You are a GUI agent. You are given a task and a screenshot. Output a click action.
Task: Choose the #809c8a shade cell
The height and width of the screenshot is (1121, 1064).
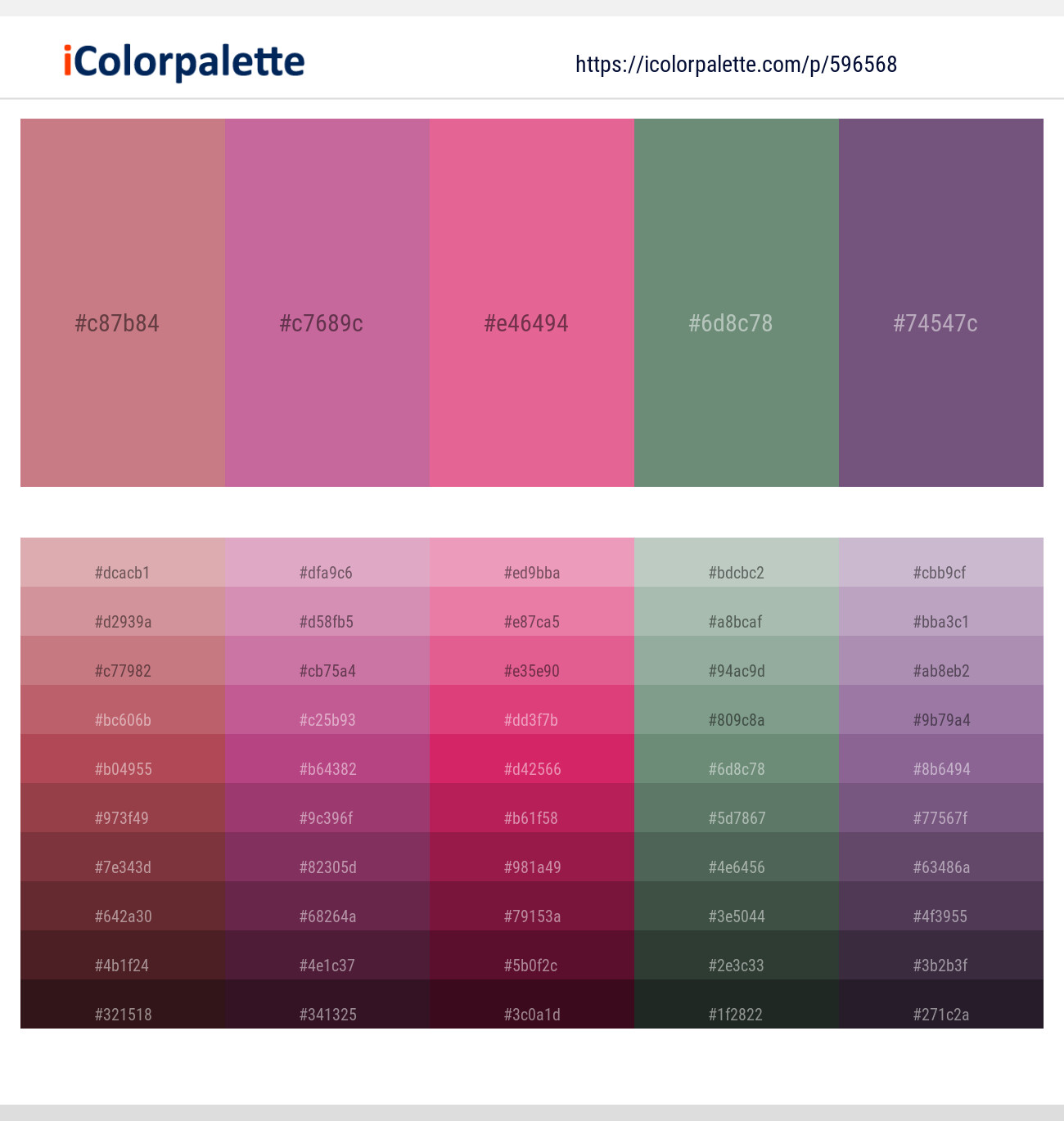[x=737, y=710]
